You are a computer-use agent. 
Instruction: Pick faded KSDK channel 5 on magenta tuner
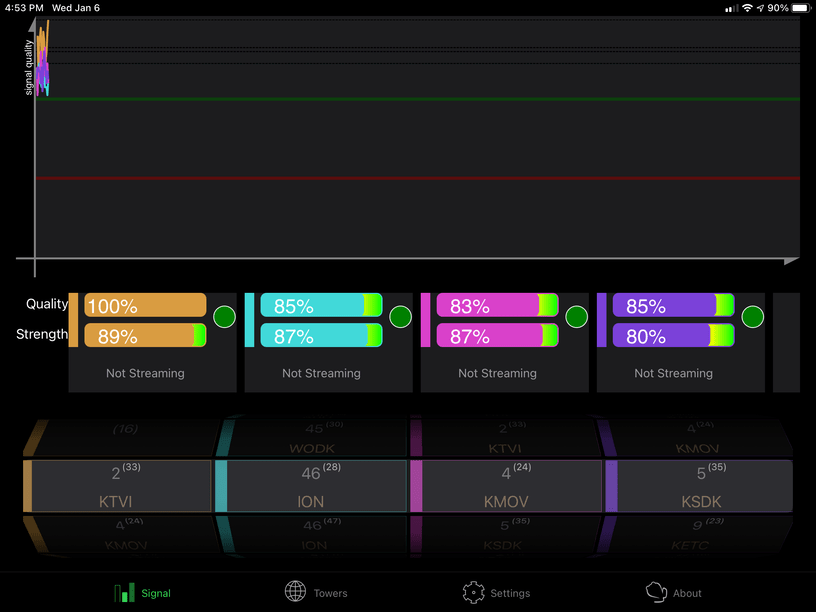505,535
